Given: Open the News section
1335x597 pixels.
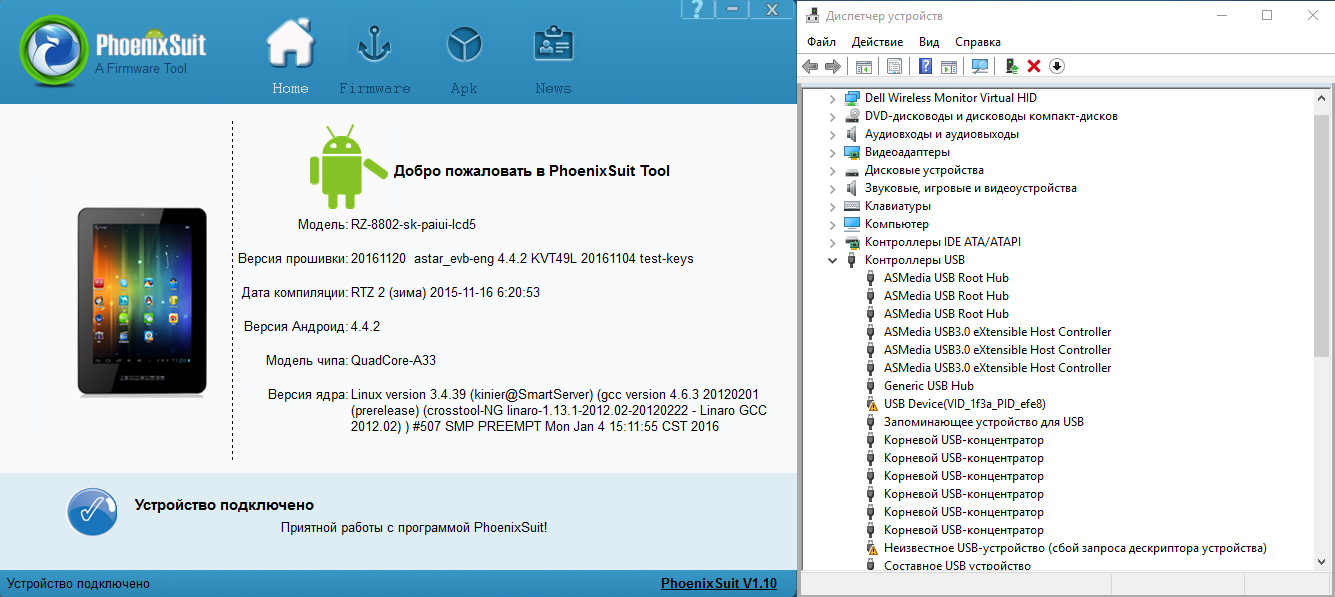Looking at the screenshot, I should click(553, 58).
